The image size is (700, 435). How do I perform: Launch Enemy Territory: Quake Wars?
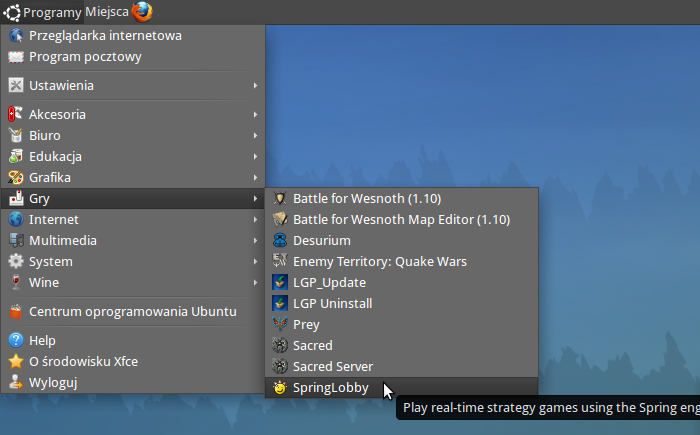[402, 261]
